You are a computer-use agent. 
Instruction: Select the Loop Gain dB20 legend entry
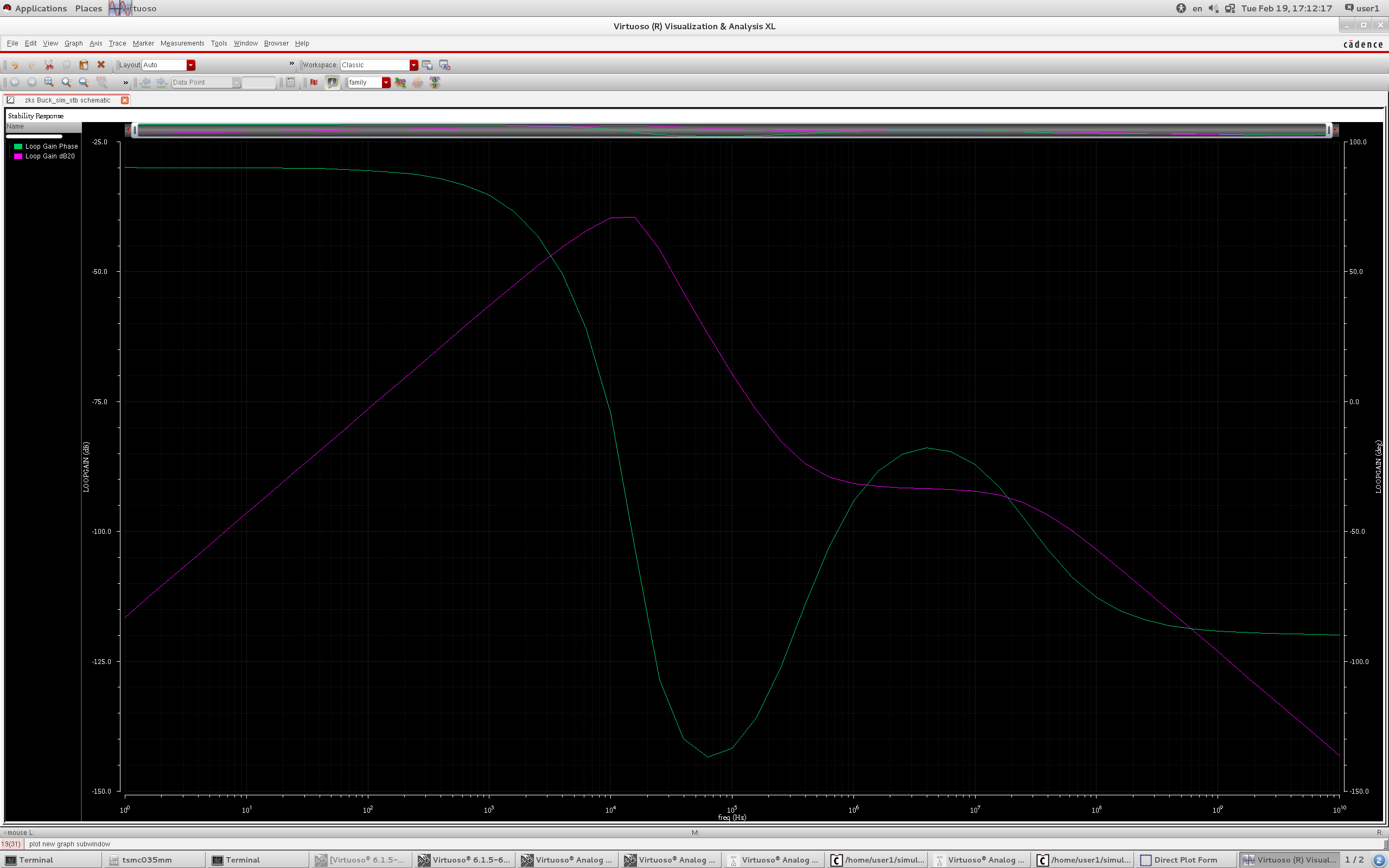click(x=50, y=156)
